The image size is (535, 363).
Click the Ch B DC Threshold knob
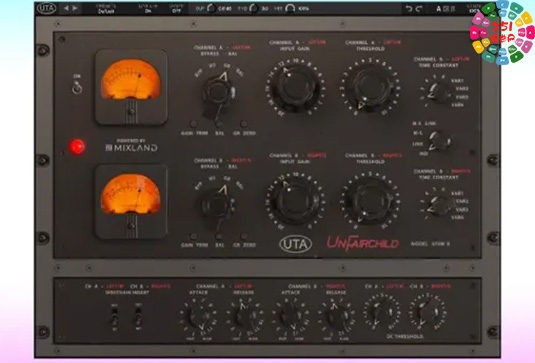(427, 311)
